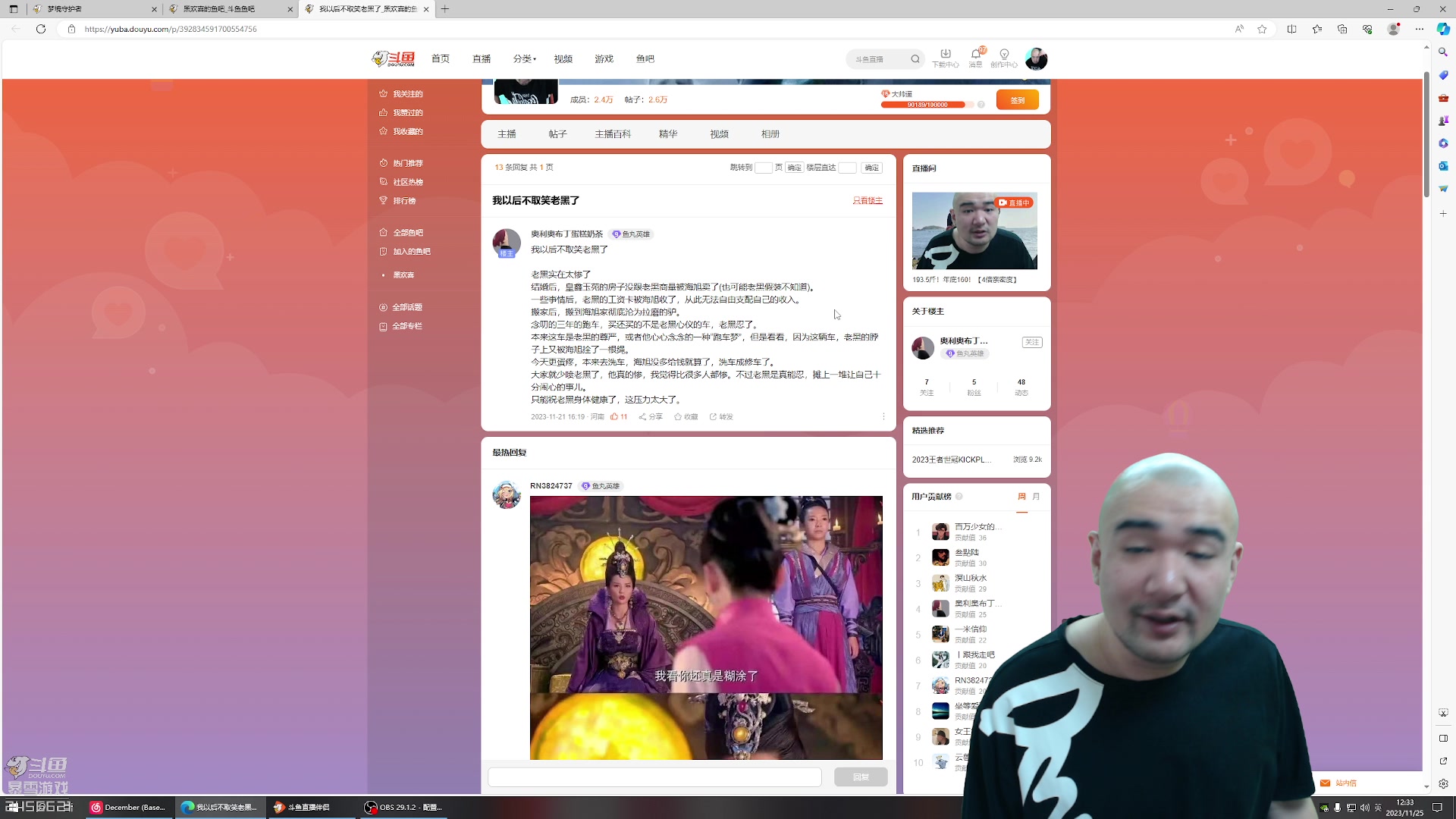
Task: Switch to the 主播 tab
Action: coord(507,134)
